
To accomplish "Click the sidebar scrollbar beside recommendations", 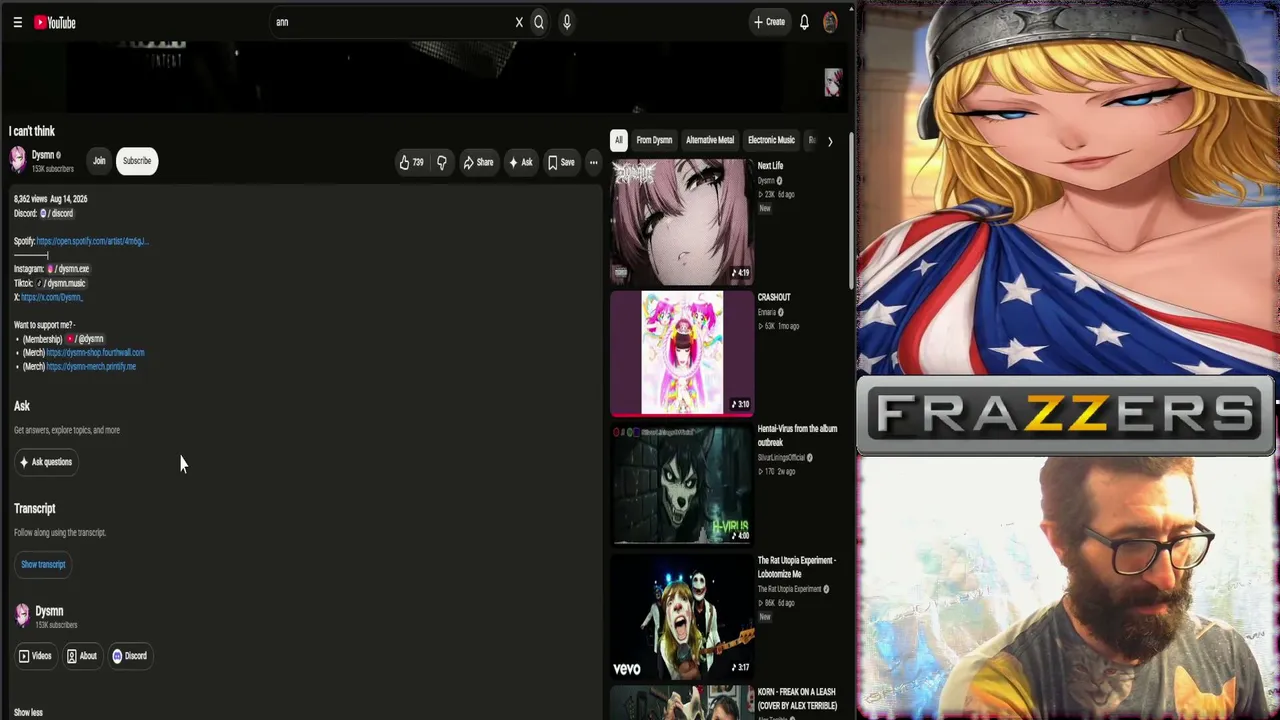I will pos(851,210).
